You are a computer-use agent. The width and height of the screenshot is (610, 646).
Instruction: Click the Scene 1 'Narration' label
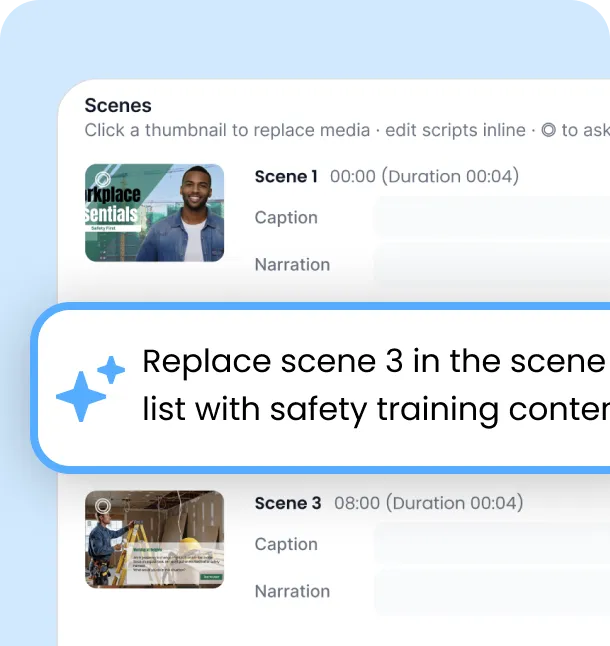[x=292, y=265]
